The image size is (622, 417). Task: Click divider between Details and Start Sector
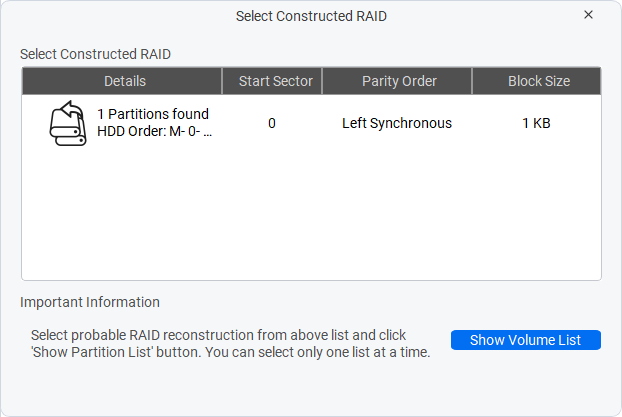[222, 81]
